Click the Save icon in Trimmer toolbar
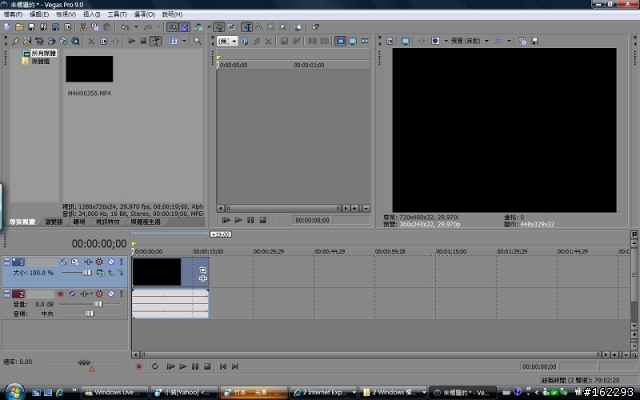This screenshot has width=640, height=400. [284, 41]
